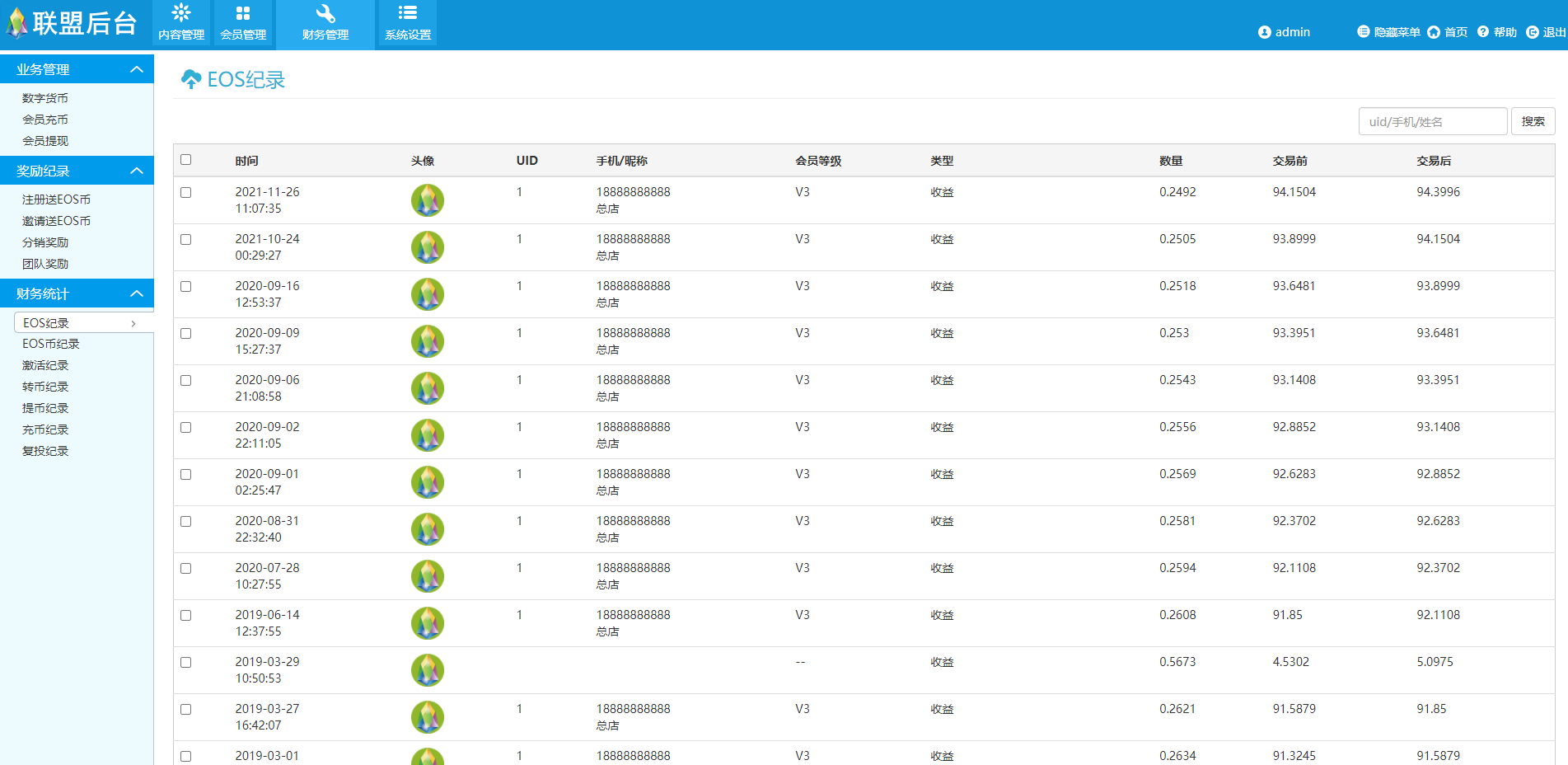Click avatar in the 2019-03-29 row
Screen dimensions: 1568x765
tap(428, 670)
